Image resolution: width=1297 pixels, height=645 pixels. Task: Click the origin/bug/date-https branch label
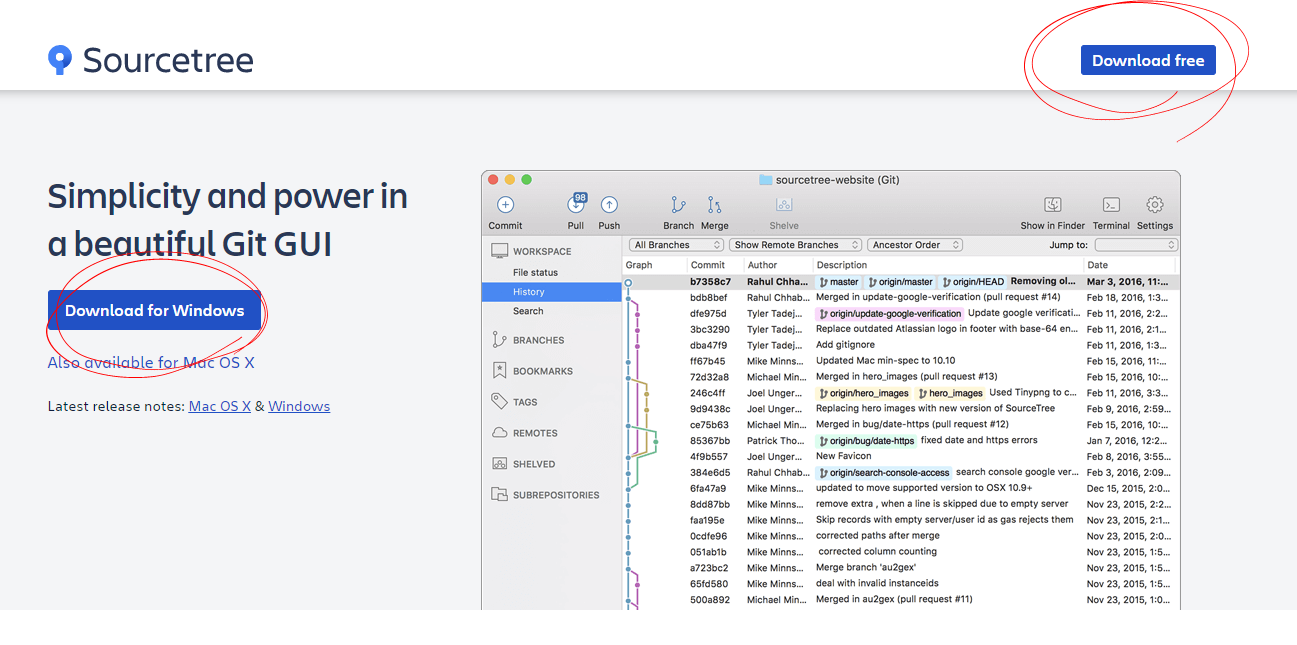[x=866, y=441]
